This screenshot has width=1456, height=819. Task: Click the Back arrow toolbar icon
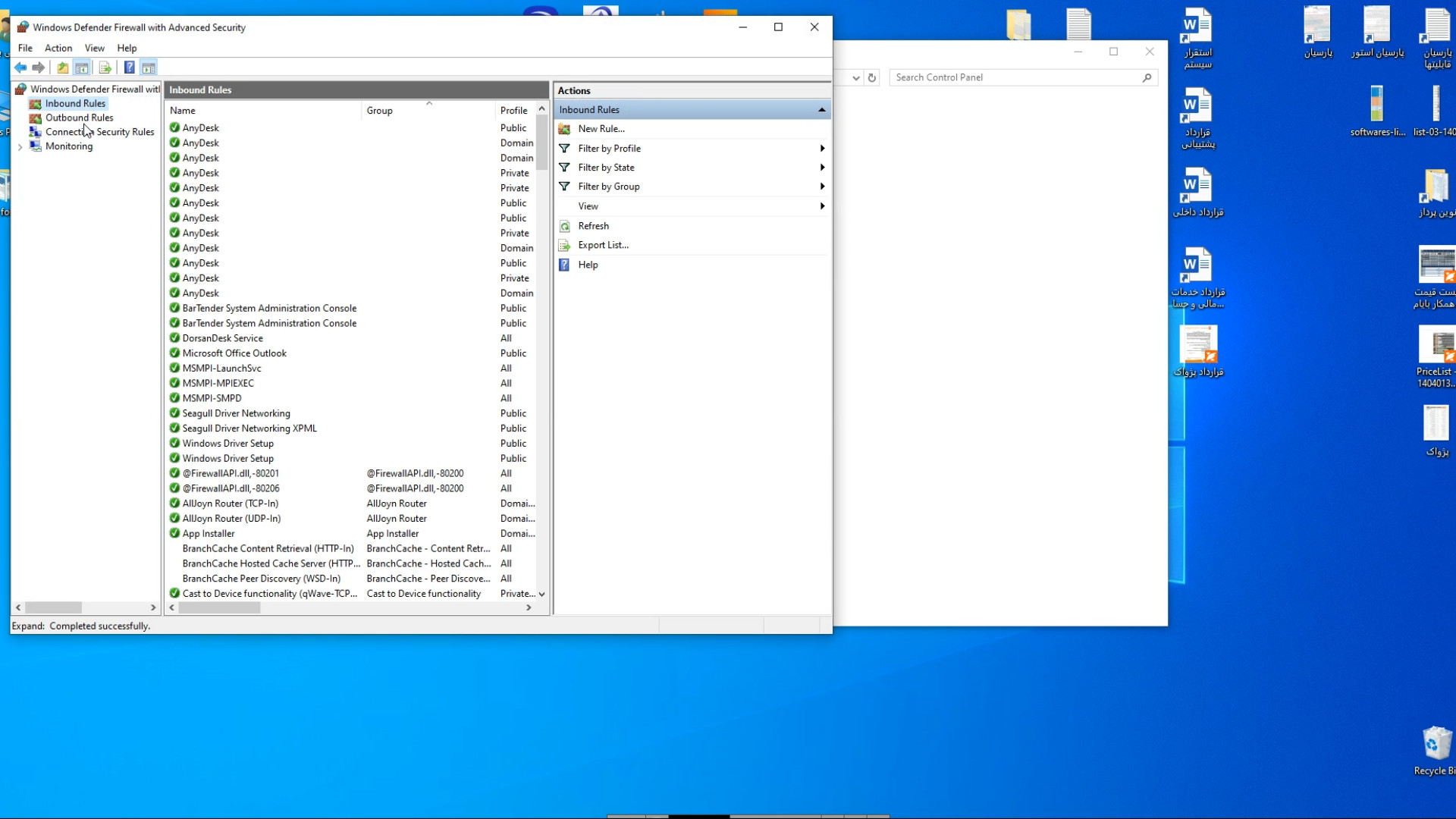[20, 68]
